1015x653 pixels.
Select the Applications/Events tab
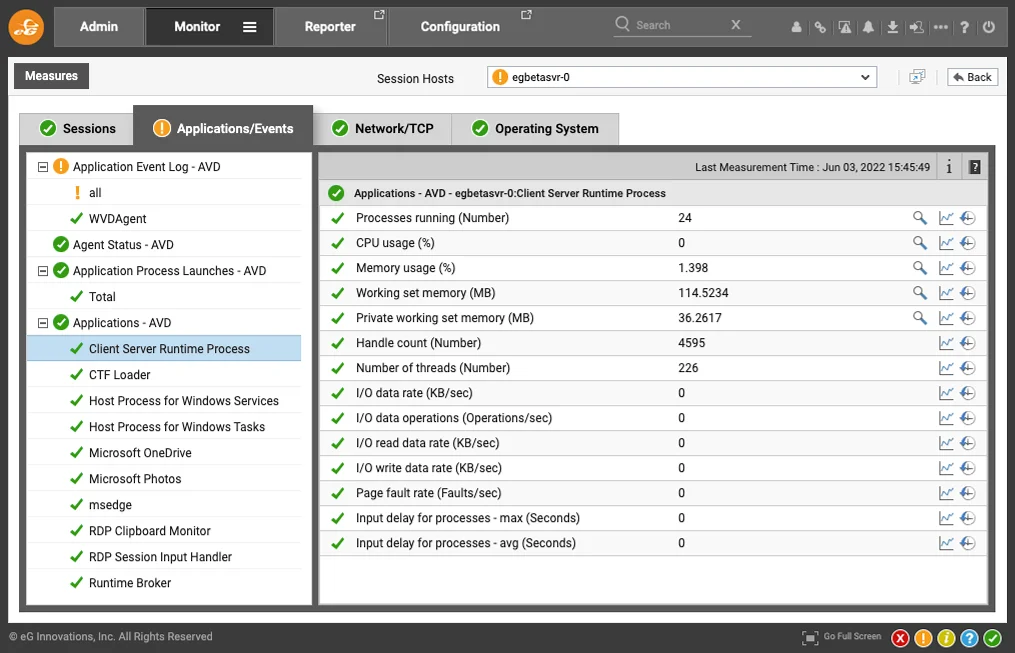tap(223, 128)
